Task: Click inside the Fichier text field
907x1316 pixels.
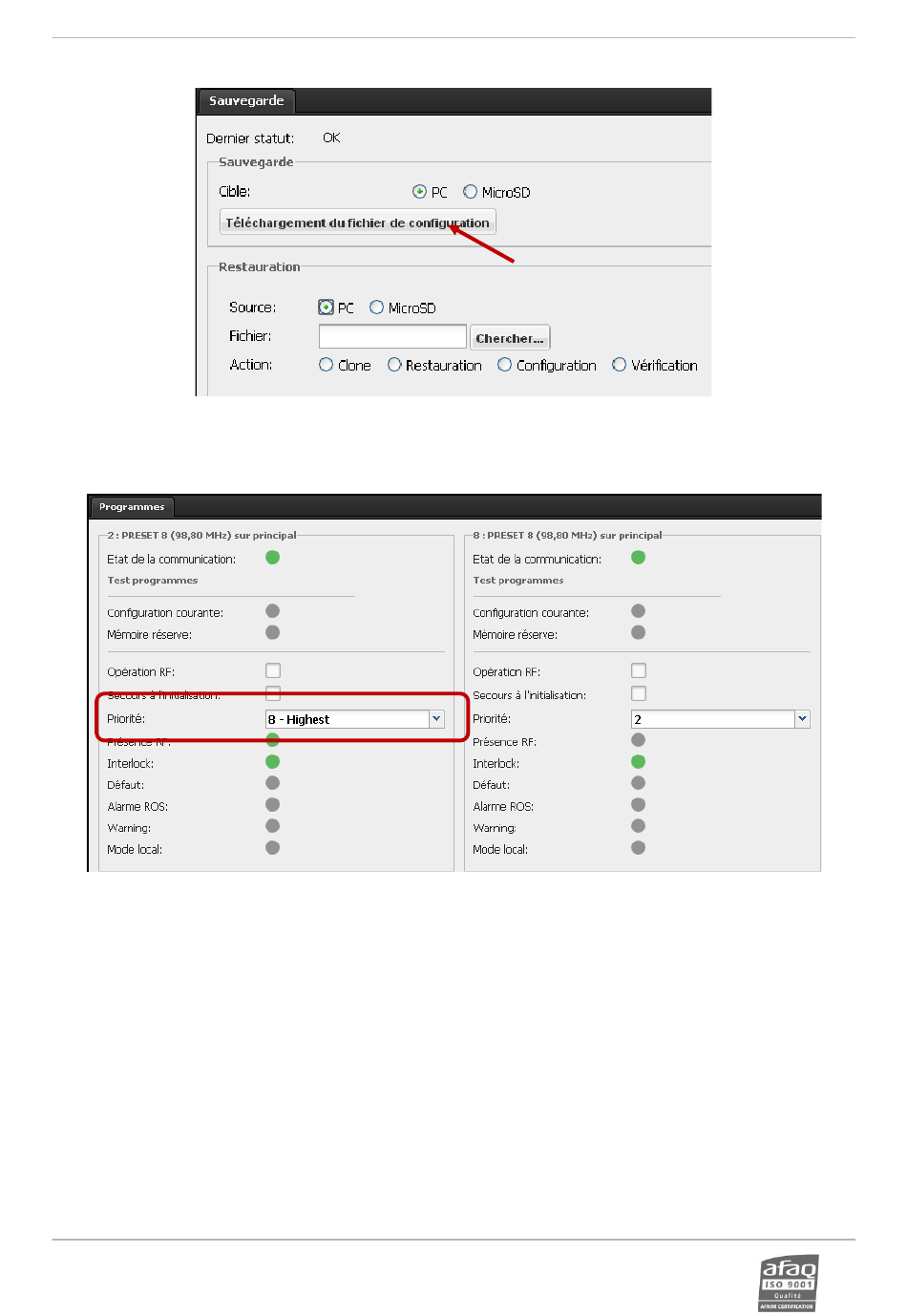Action: 391,337
